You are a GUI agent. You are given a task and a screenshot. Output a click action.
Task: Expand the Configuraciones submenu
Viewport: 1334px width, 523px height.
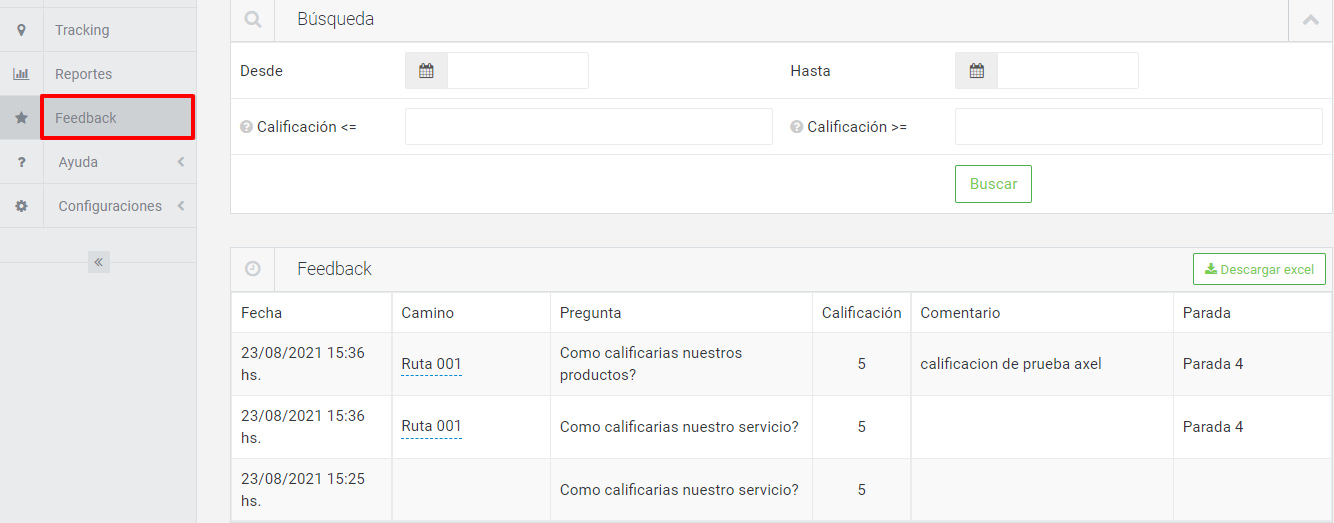click(181, 206)
